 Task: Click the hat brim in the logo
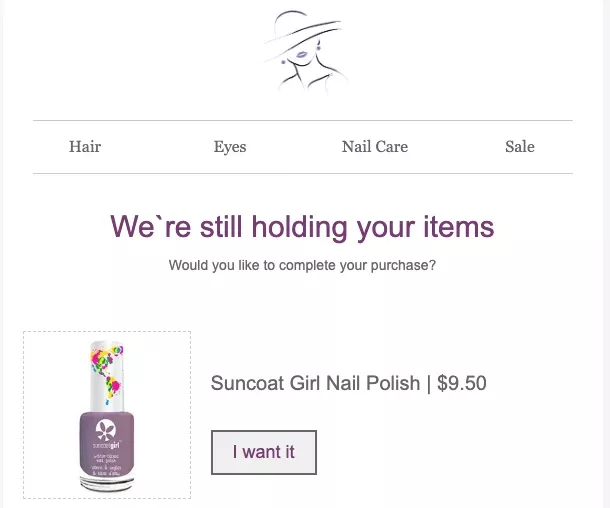pyautogui.click(x=303, y=33)
